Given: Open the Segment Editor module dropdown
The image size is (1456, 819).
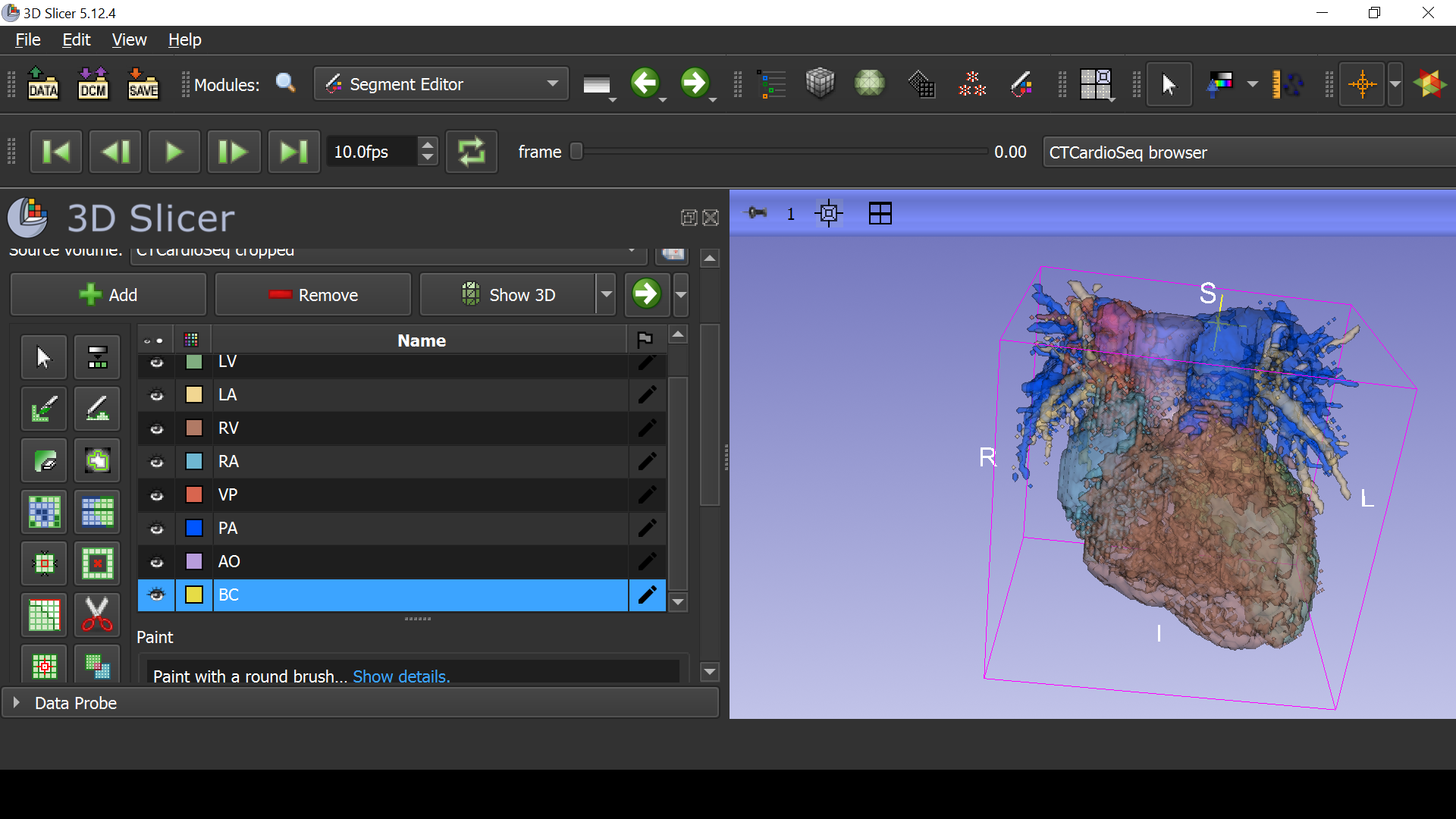Looking at the screenshot, I should coord(441,83).
